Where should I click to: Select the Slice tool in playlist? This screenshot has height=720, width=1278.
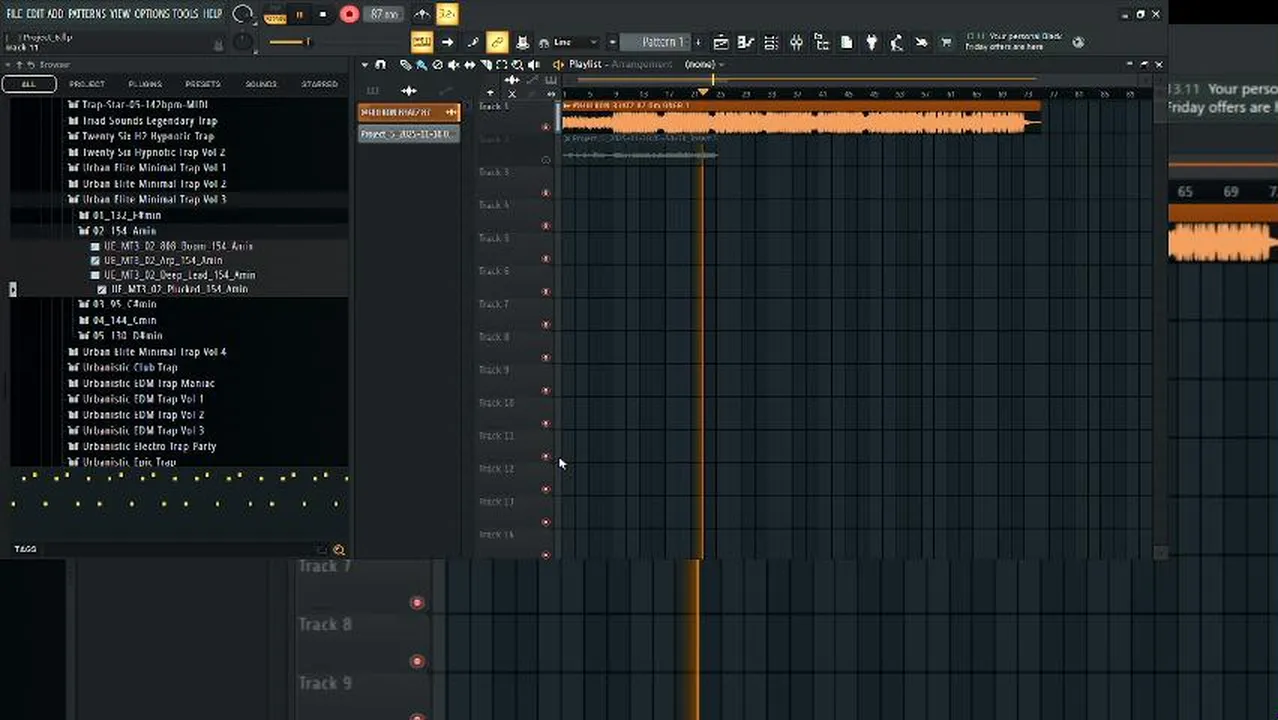coord(485,64)
